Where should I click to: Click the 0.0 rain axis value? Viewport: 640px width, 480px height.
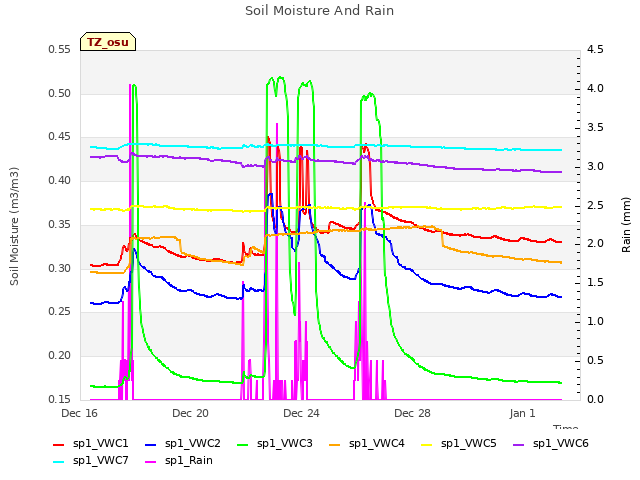[595, 399]
